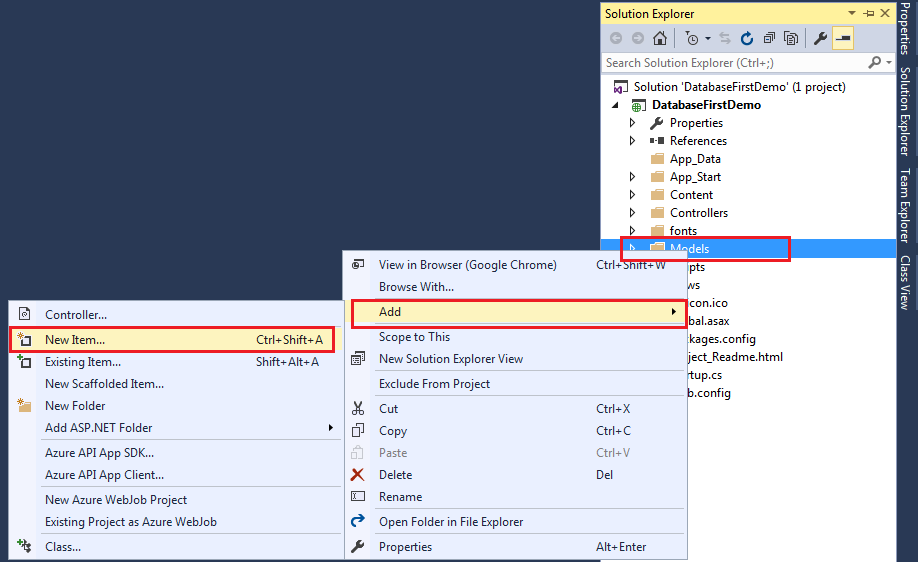
Task: Click the Home icon in Solution Explorer toolbar
Action: coord(660,39)
